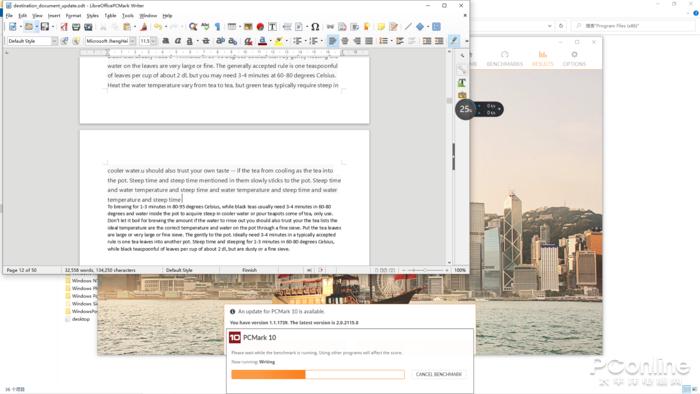700x394 pixels.
Task: Open Explorer address bar dropdown arrow
Action: [x=550, y=26]
